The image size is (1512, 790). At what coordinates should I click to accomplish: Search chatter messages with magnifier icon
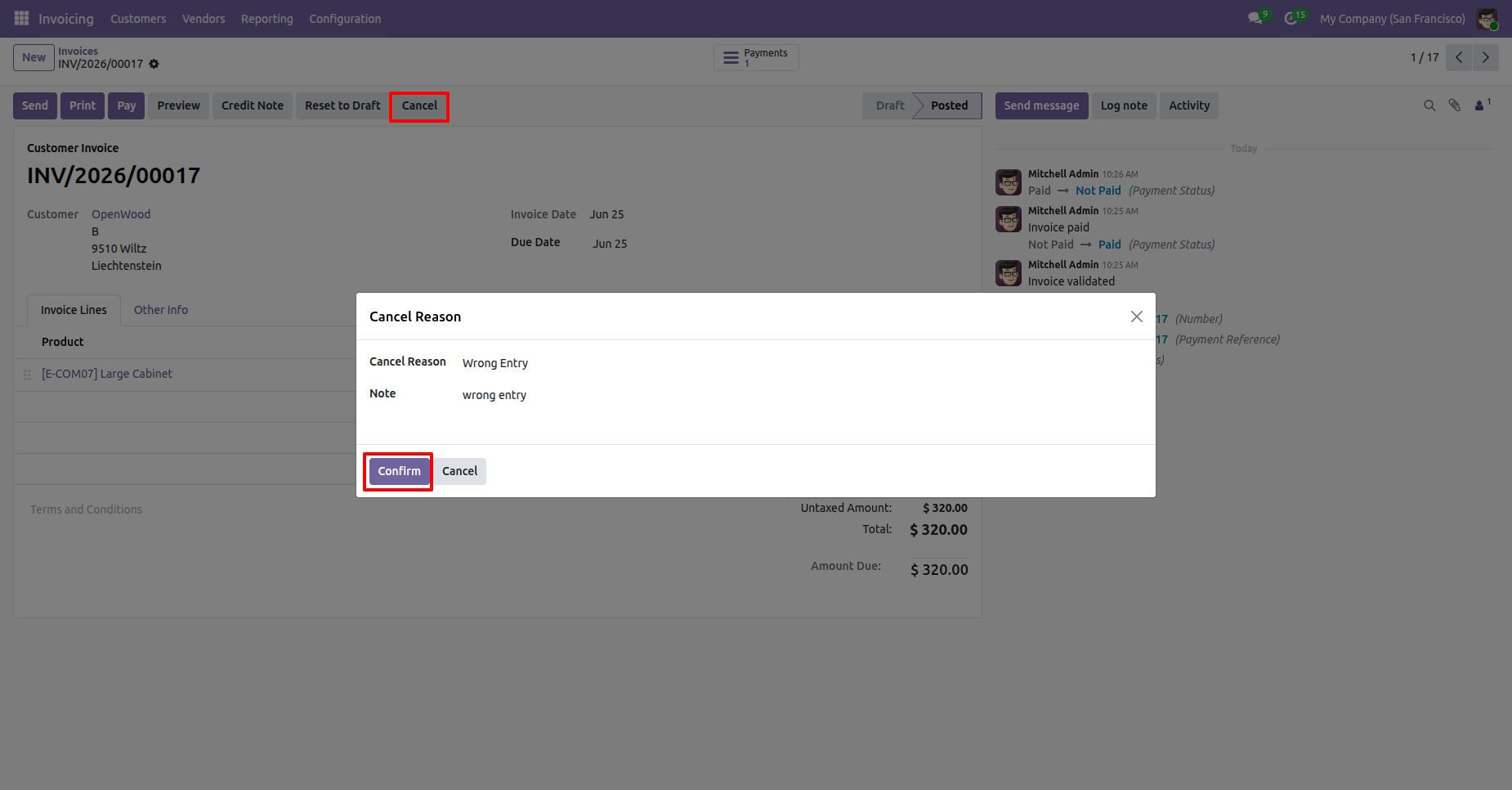(1429, 105)
